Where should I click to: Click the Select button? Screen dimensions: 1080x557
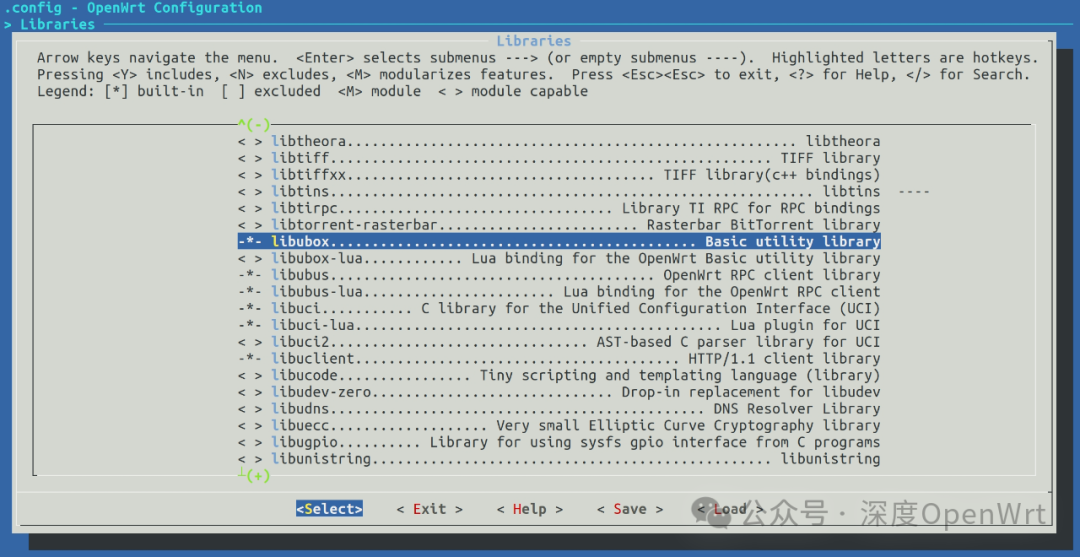(x=329, y=509)
